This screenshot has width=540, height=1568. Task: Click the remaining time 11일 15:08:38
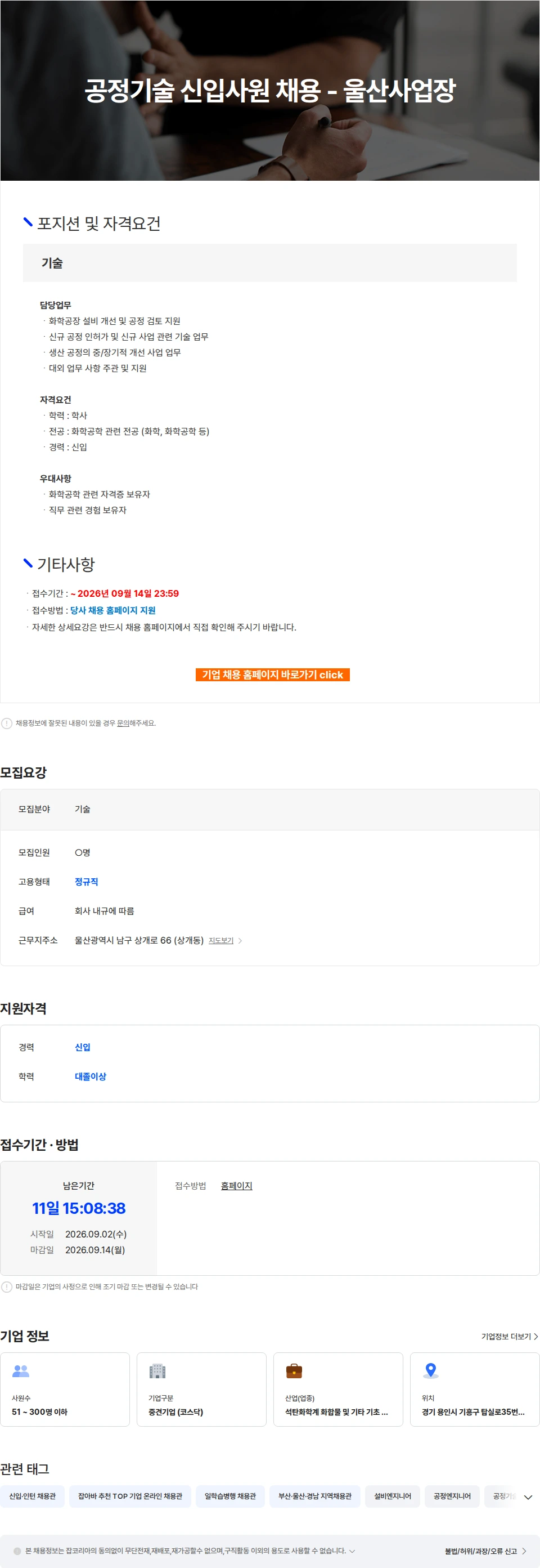(79, 1209)
